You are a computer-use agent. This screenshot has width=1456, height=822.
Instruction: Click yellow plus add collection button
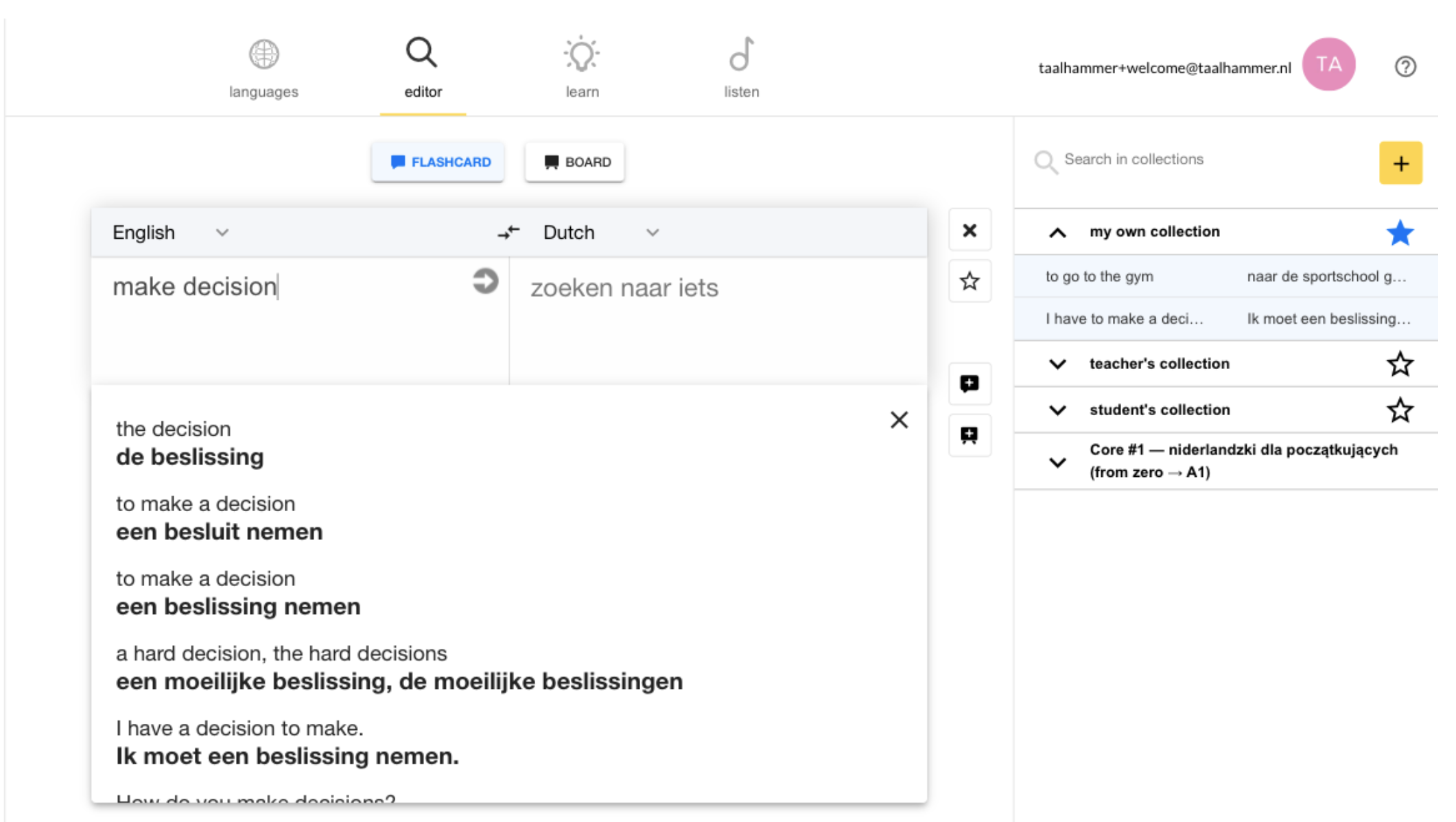coord(1400,163)
